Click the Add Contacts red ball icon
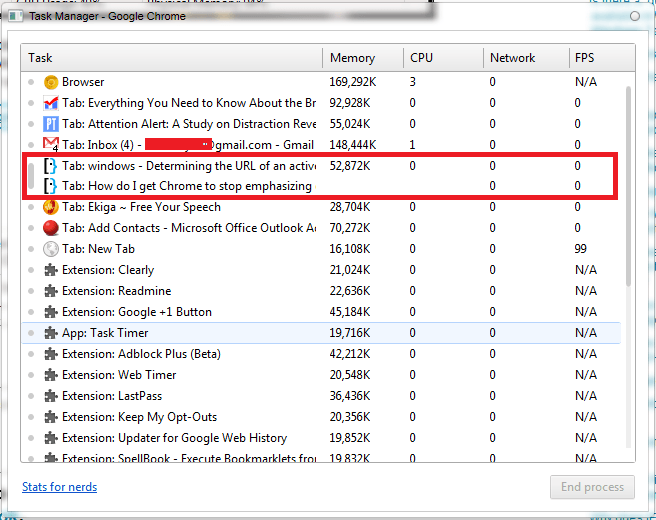Image resolution: width=656 pixels, height=520 pixels. coord(51,228)
